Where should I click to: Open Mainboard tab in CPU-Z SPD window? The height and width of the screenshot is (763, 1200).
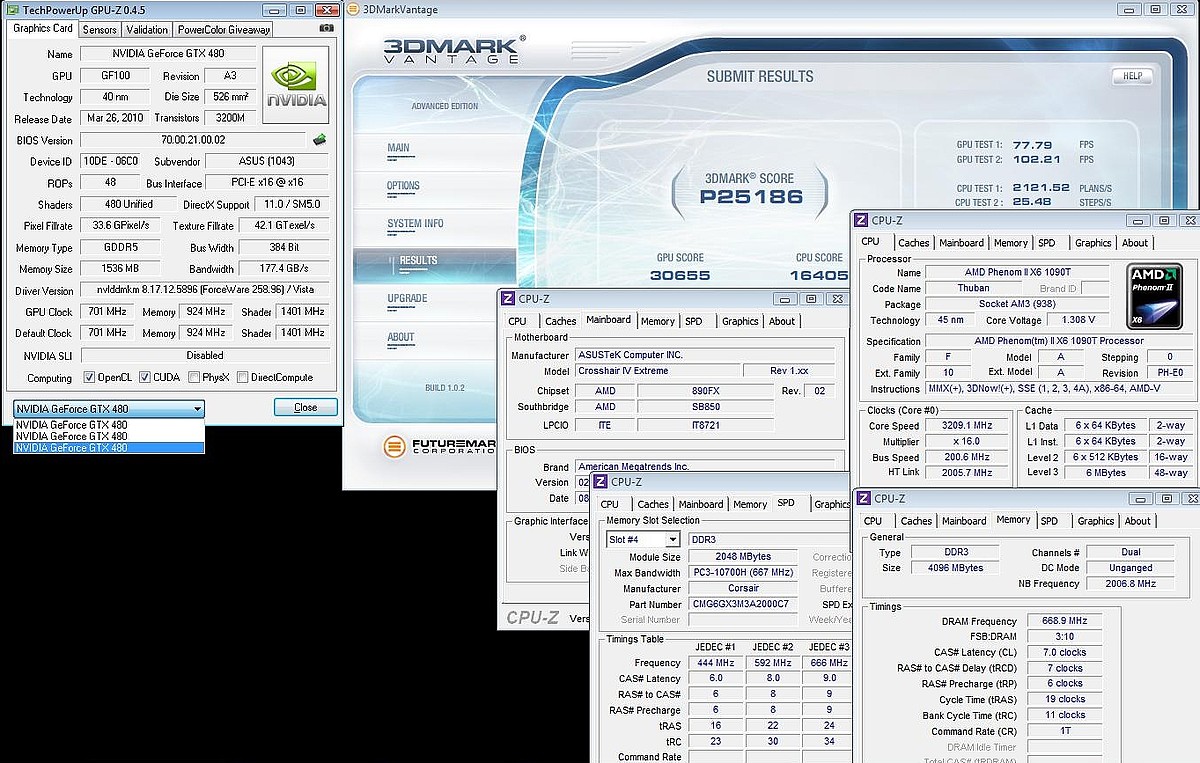701,504
